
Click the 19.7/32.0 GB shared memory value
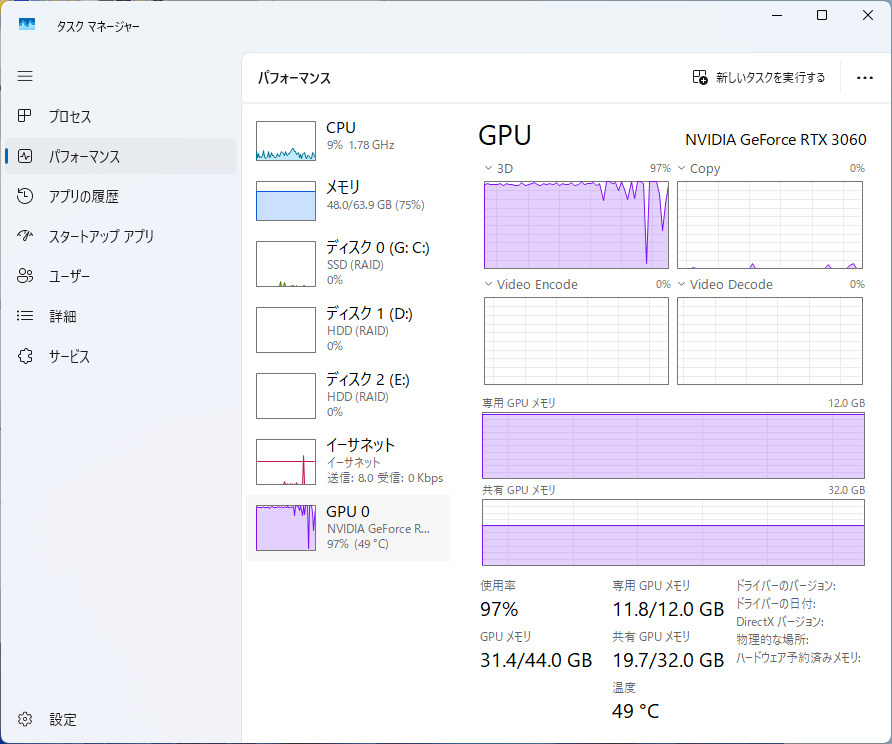click(668, 660)
